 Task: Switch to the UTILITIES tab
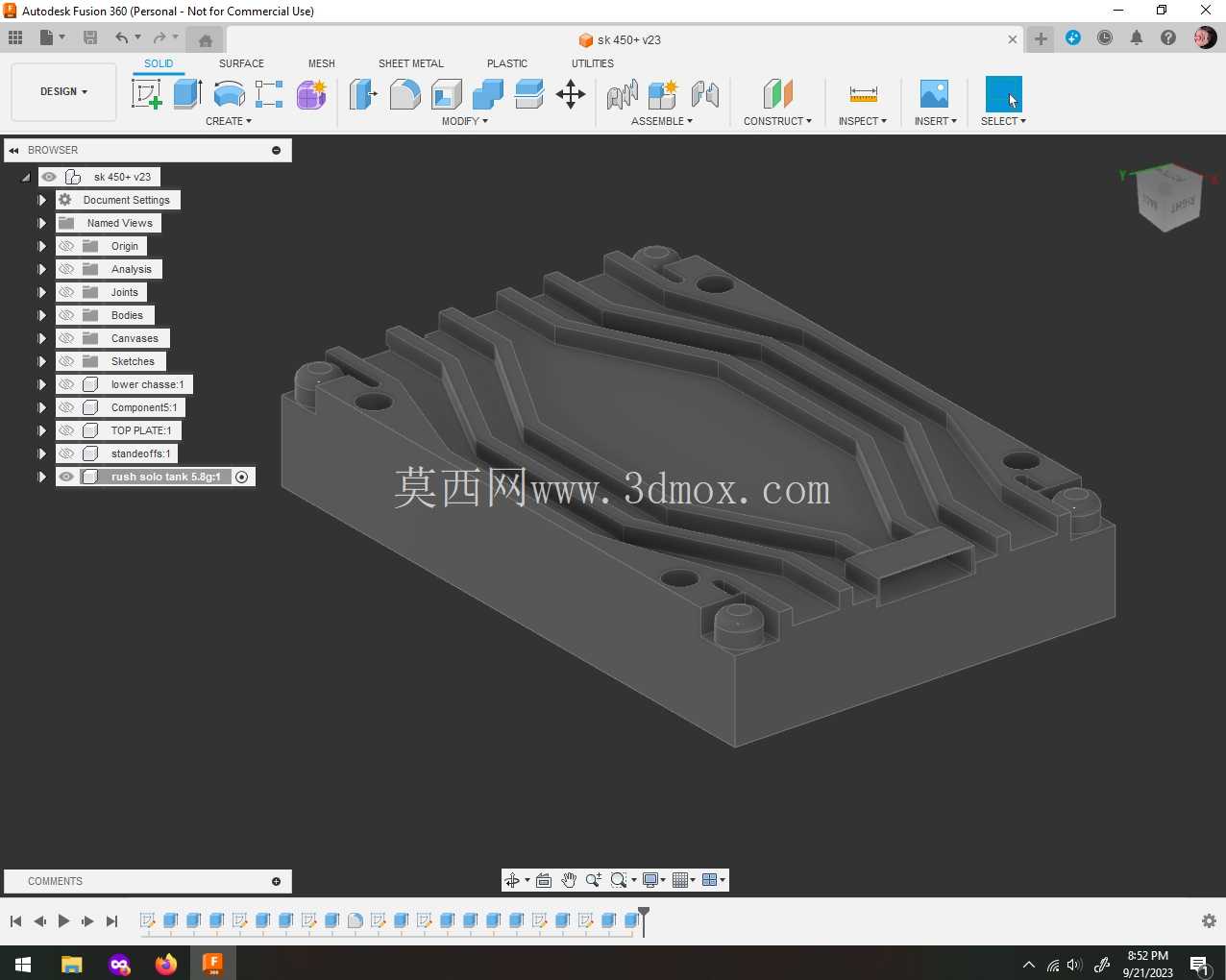tap(593, 63)
